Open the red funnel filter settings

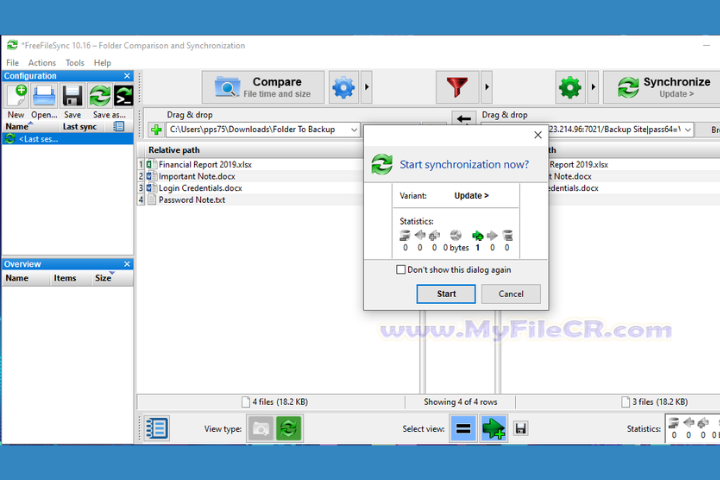click(x=457, y=87)
